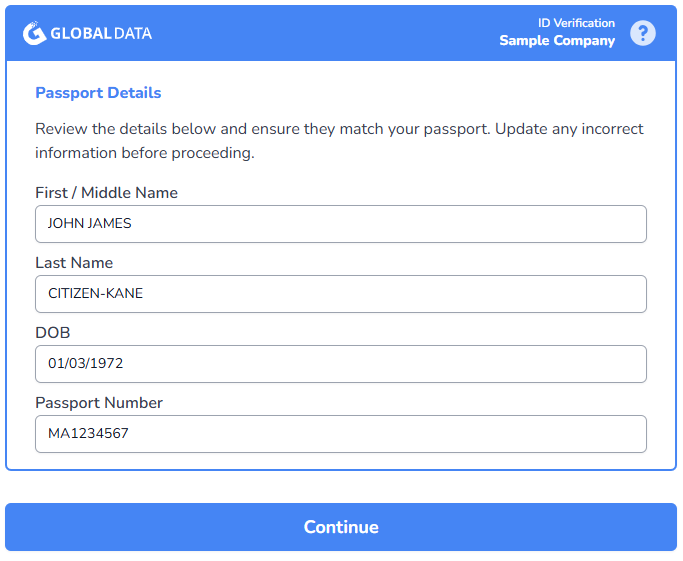The height and width of the screenshot is (561, 683).
Task: Focus the DOB field showing 01/03/1972
Action: pos(341,364)
